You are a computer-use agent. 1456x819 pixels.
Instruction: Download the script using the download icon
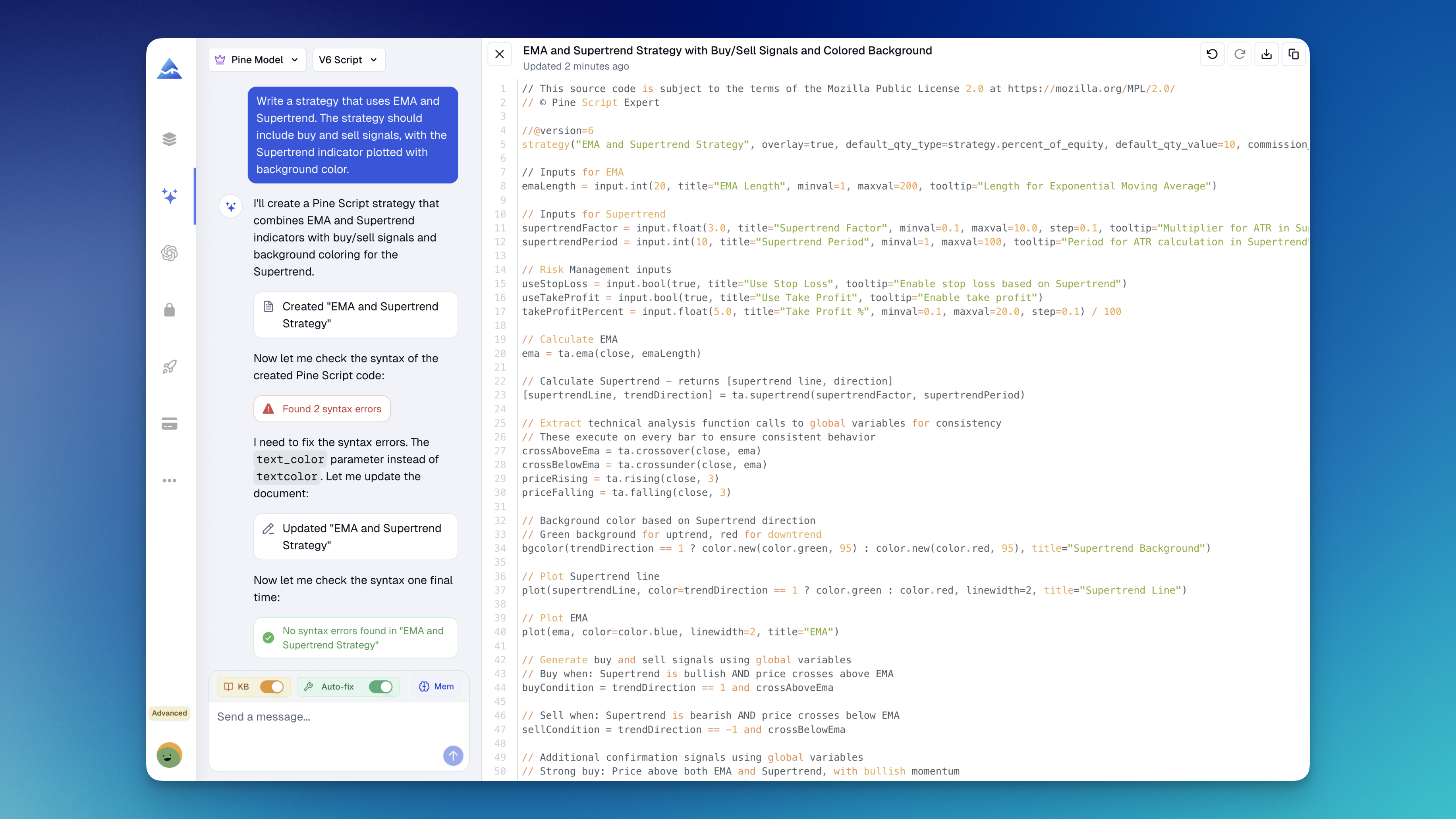coord(1266,54)
